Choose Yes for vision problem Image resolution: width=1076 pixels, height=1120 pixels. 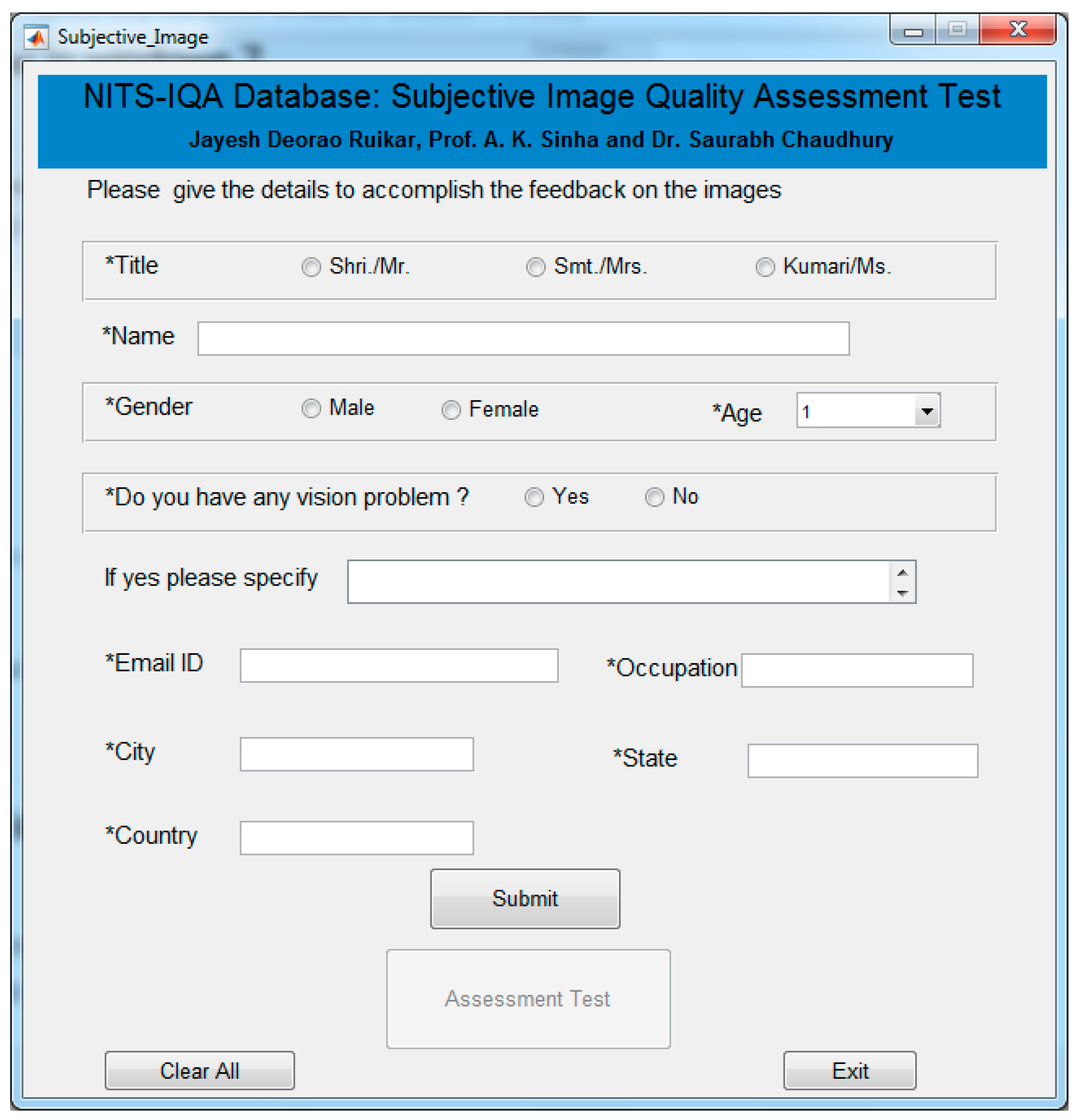pos(534,497)
